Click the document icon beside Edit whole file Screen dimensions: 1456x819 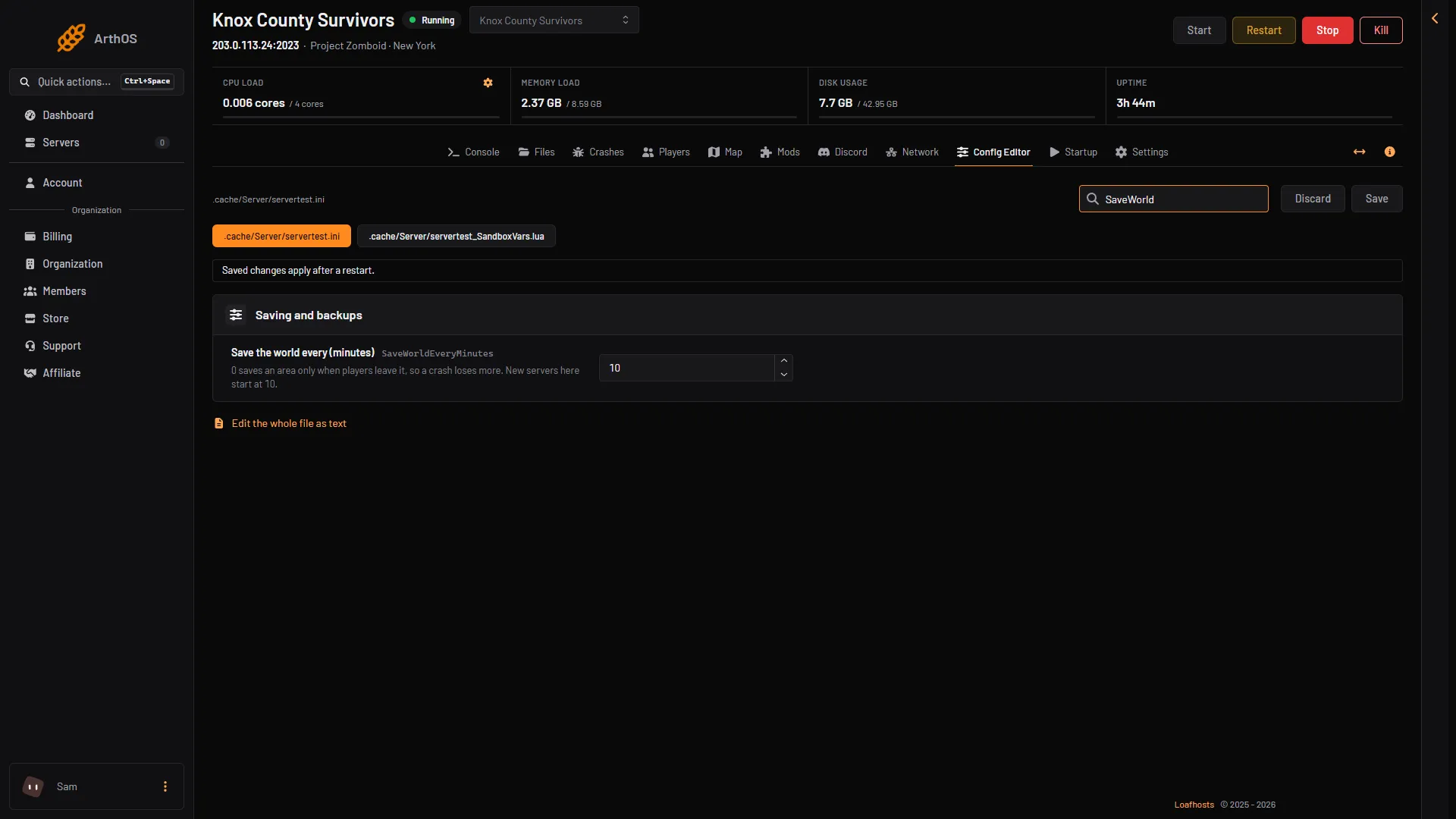218,423
